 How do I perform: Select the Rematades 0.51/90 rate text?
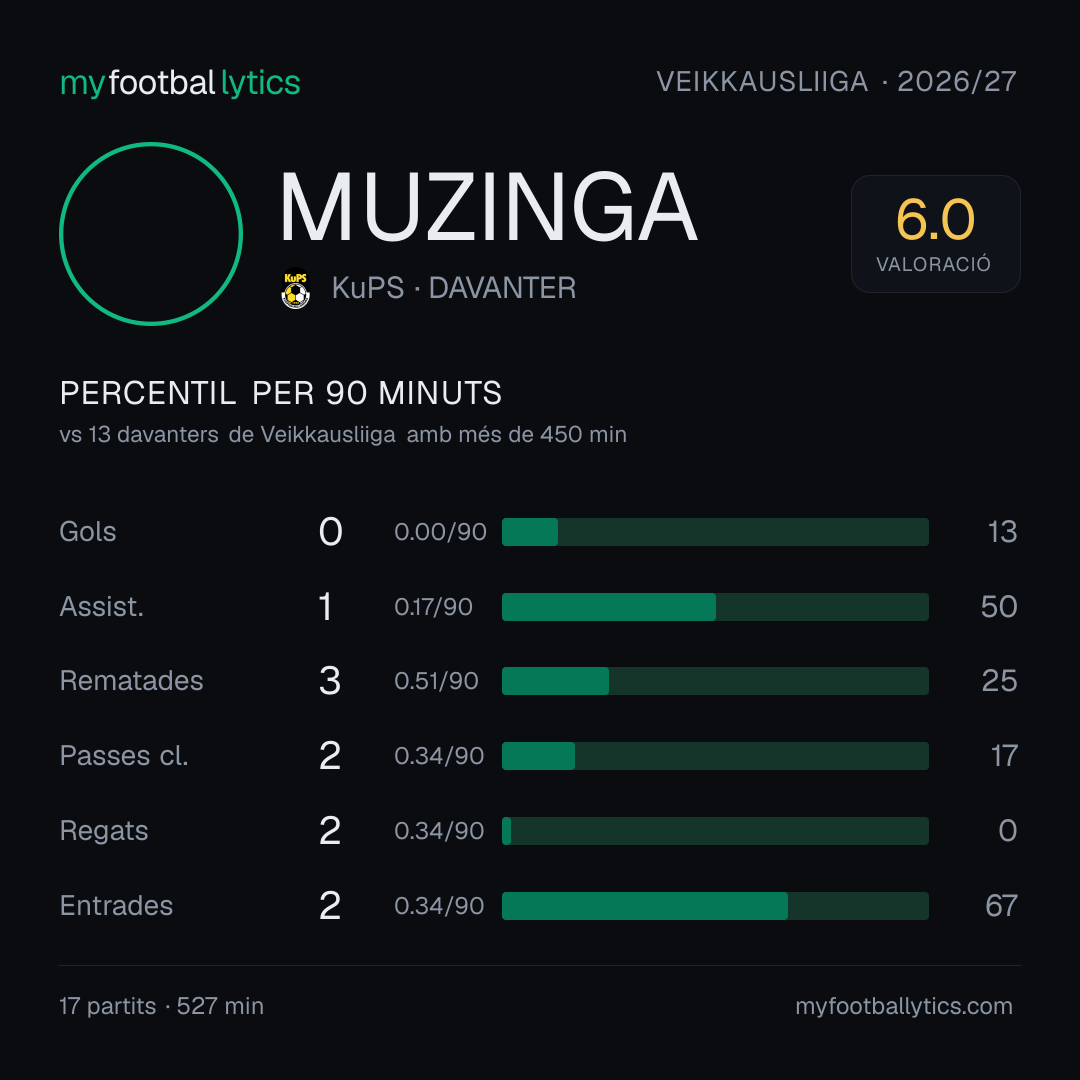436,681
